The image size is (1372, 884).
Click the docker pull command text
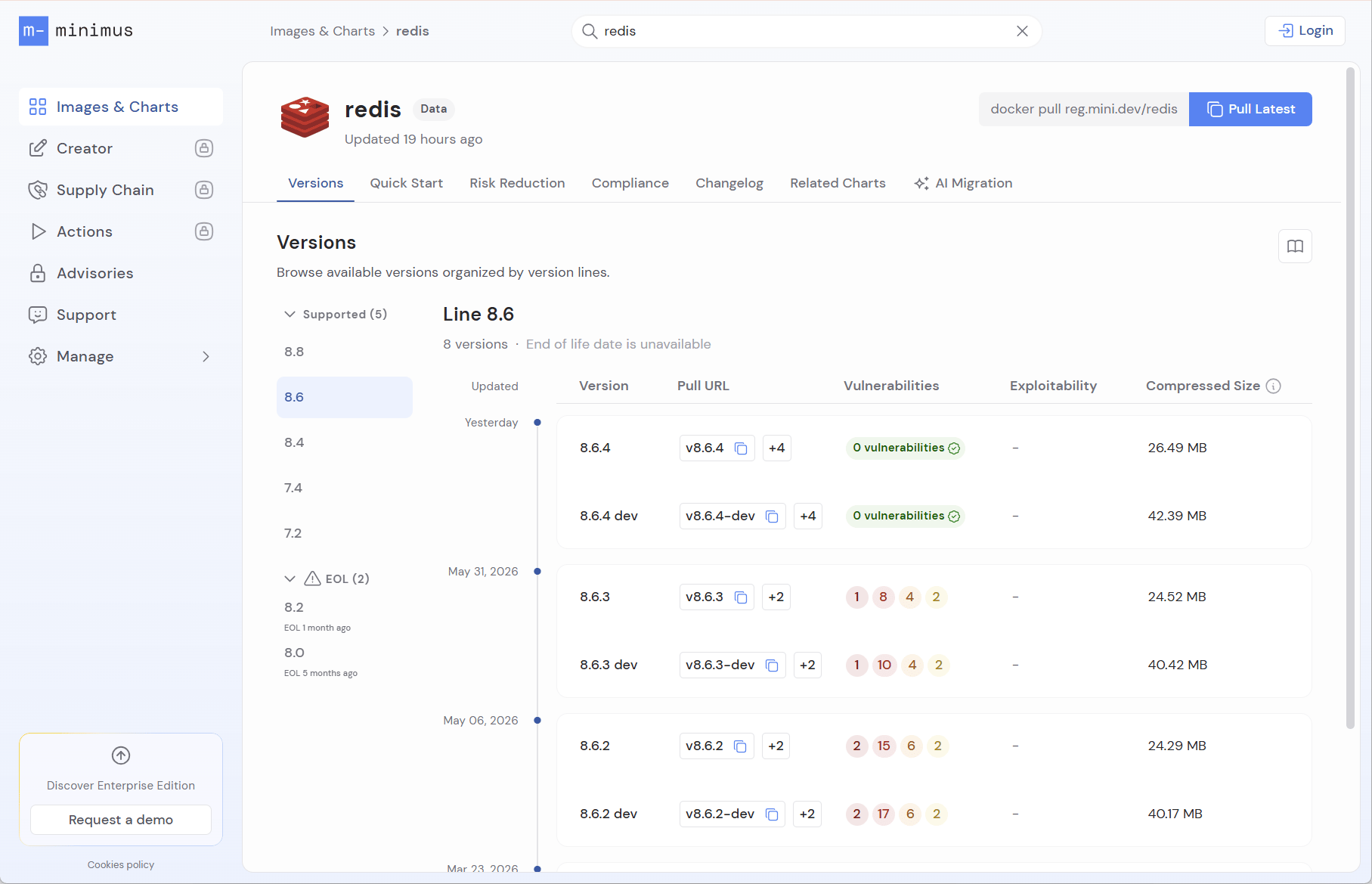click(x=1084, y=109)
